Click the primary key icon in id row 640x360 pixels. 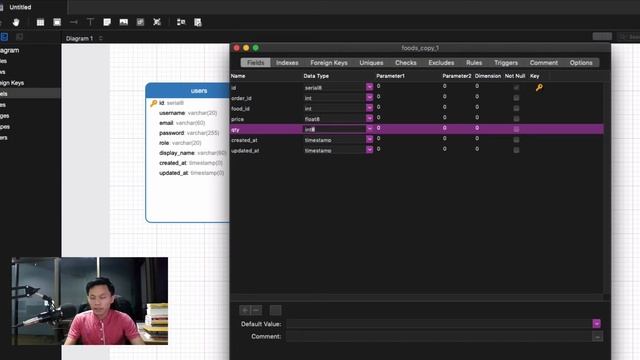point(539,87)
